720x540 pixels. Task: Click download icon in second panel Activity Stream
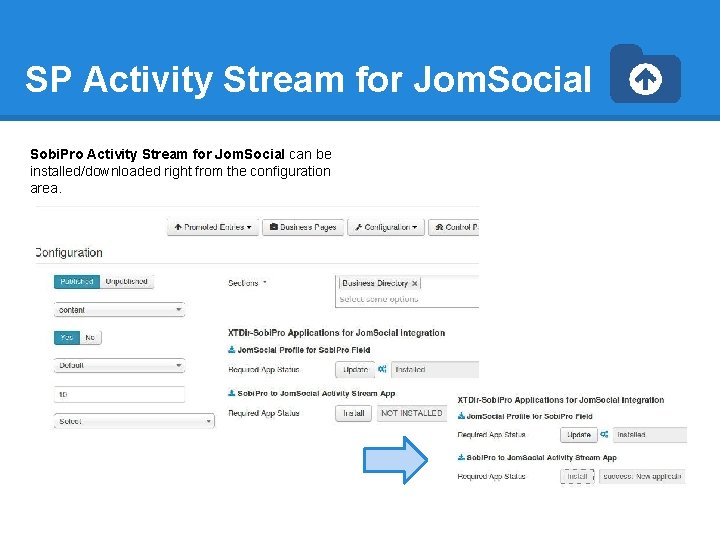(x=461, y=457)
